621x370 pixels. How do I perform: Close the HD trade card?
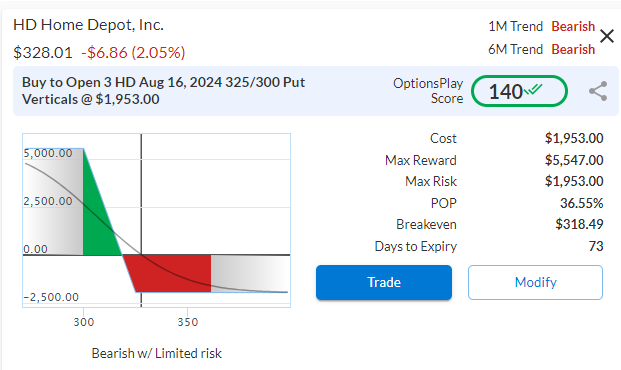[607, 36]
